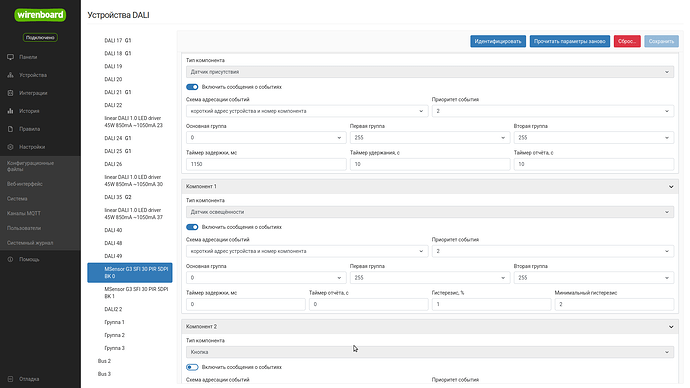Open Вторая группа dropdown in Компонент 1
This screenshot has width=690, height=388.
click(593, 278)
